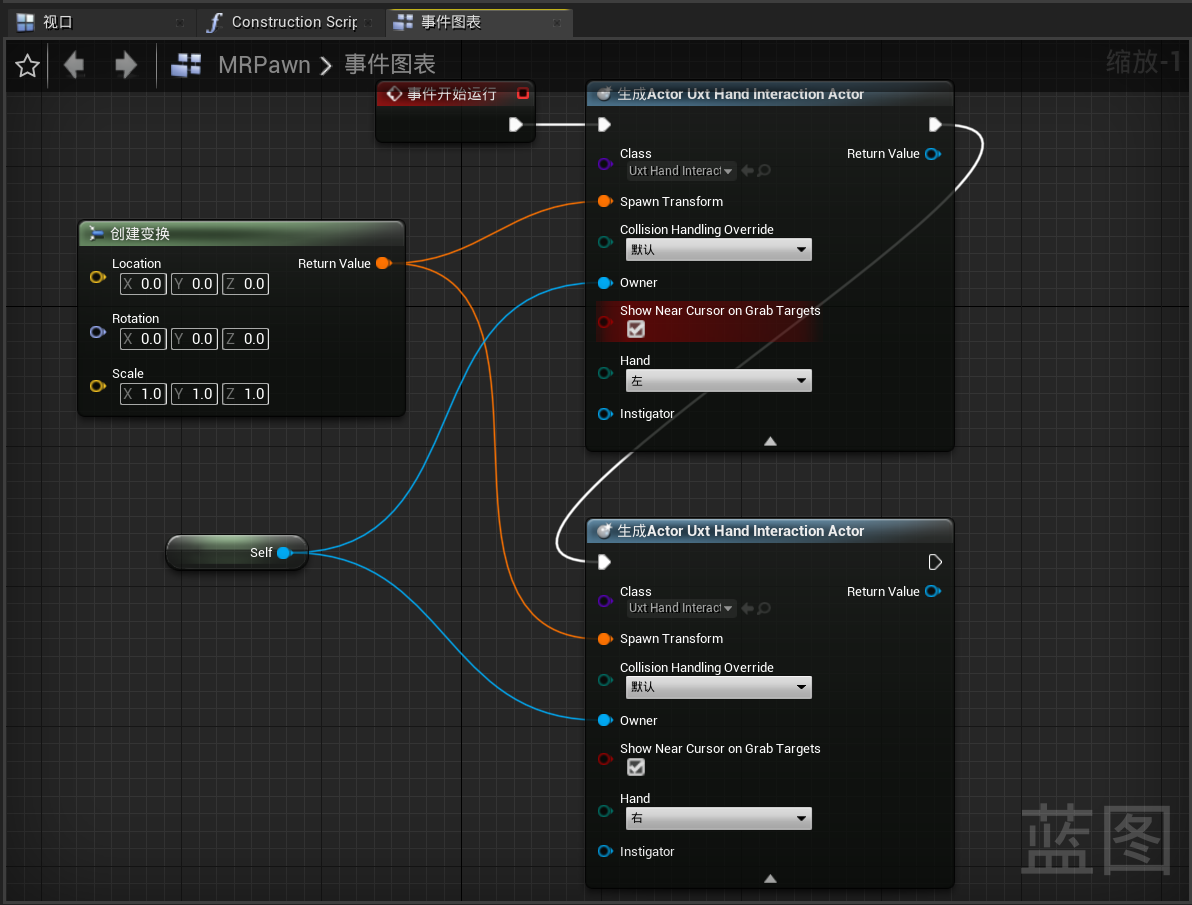This screenshot has width=1192, height=905.
Task: Click browse-to-class magnifier icon in top spawn node
Action: click(764, 171)
